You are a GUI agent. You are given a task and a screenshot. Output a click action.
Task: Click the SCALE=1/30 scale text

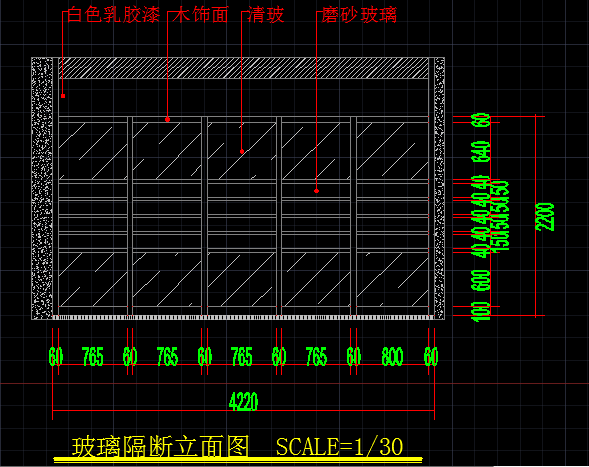(x=339, y=447)
